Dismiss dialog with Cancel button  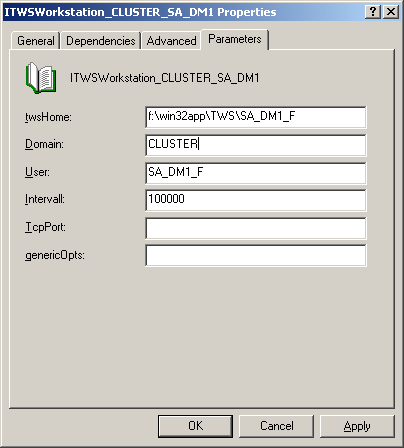pyautogui.click(x=277, y=426)
